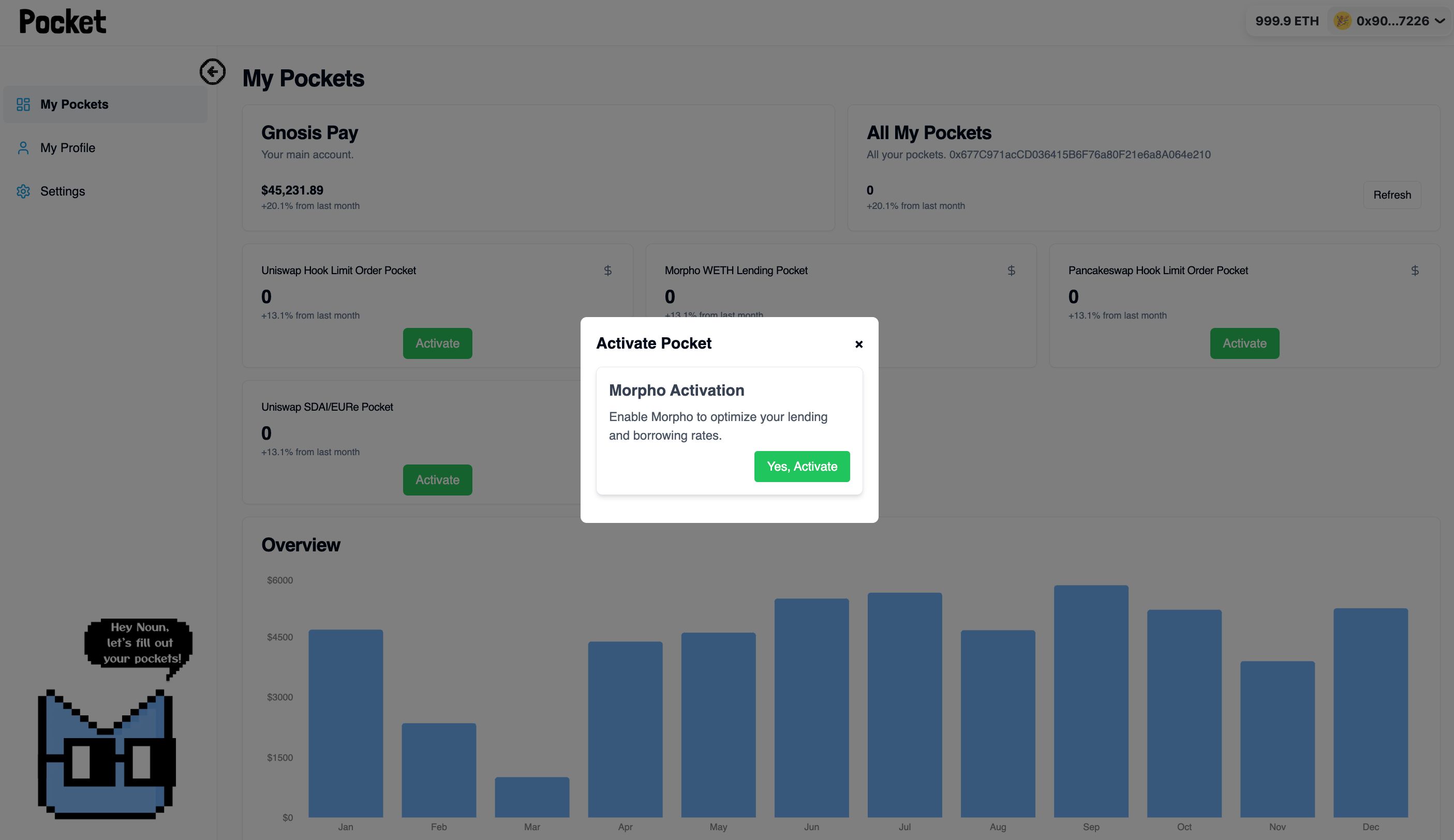Click the My Pockets page heading
Screen dimensions: 1454x840
point(303,79)
